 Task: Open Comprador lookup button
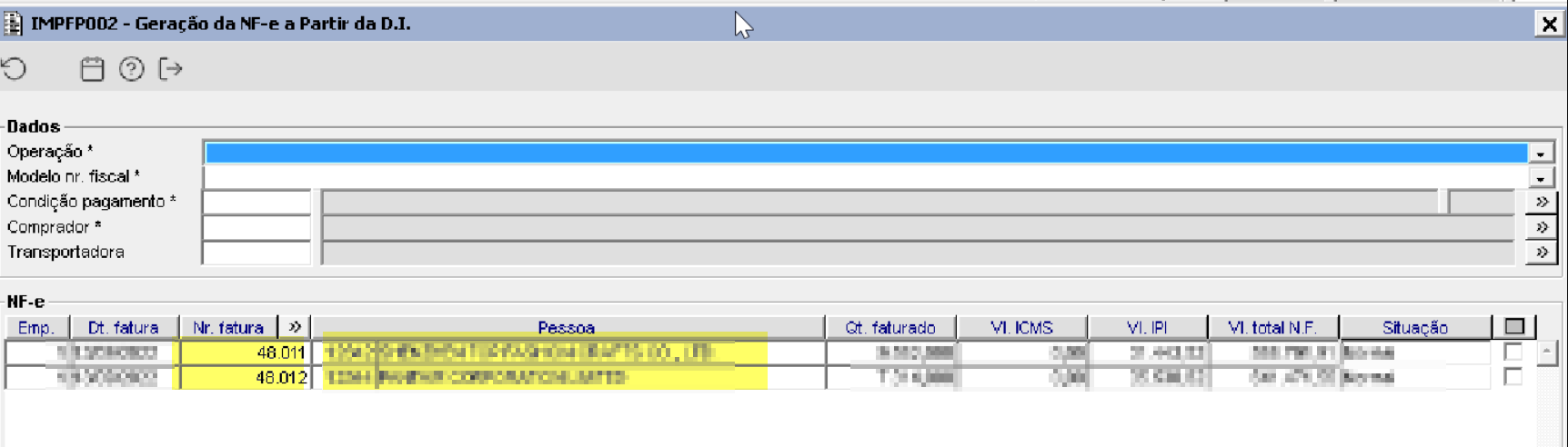coord(1542,227)
